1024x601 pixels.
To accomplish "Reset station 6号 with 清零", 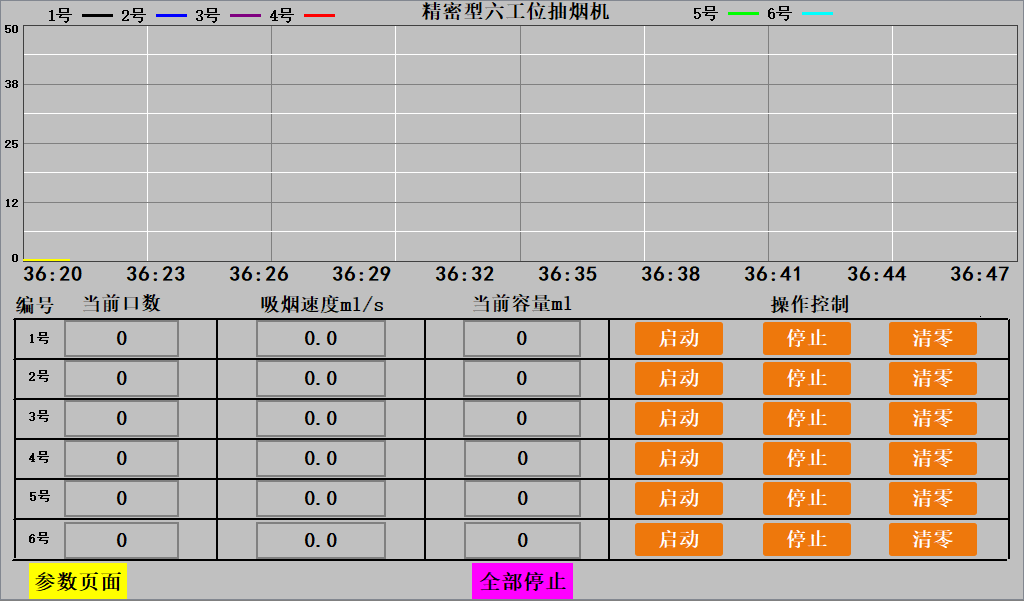I will [x=933, y=539].
